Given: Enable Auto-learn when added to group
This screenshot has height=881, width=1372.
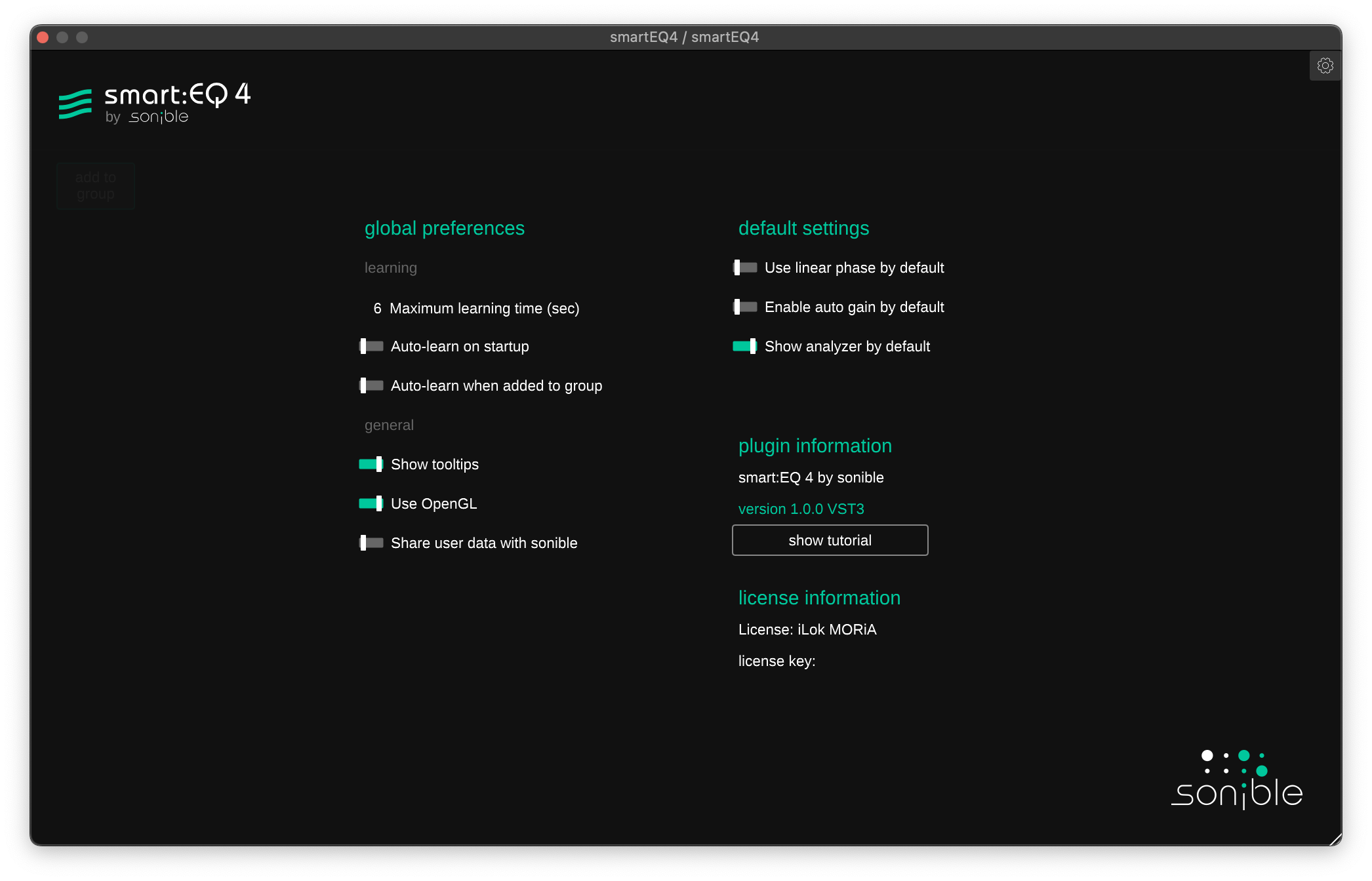Looking at the screenshot, I should coord(371,385).
